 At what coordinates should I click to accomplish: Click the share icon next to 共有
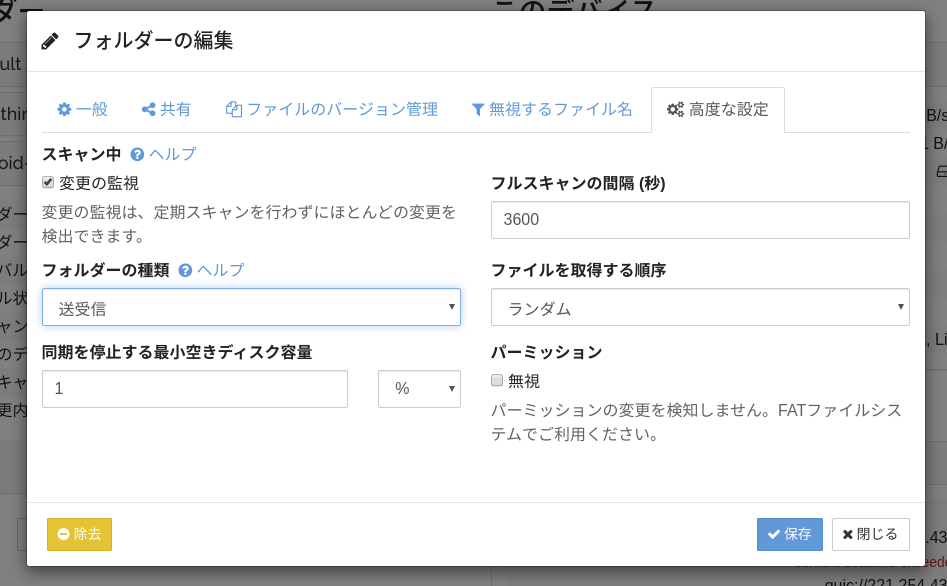click(x=146, y=109)
